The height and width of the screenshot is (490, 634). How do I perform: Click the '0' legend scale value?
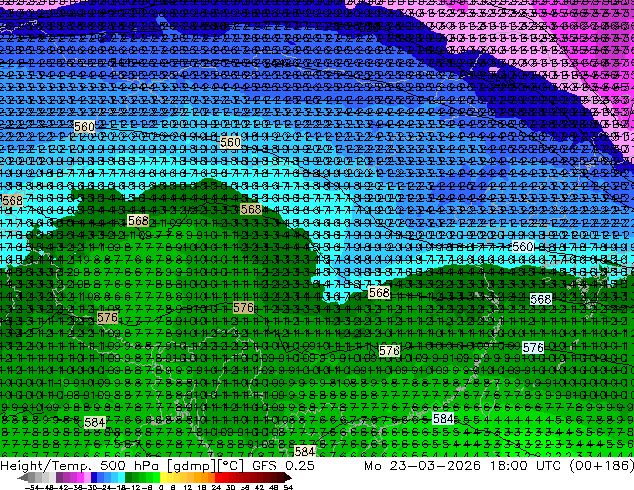(x=161, y=487)
